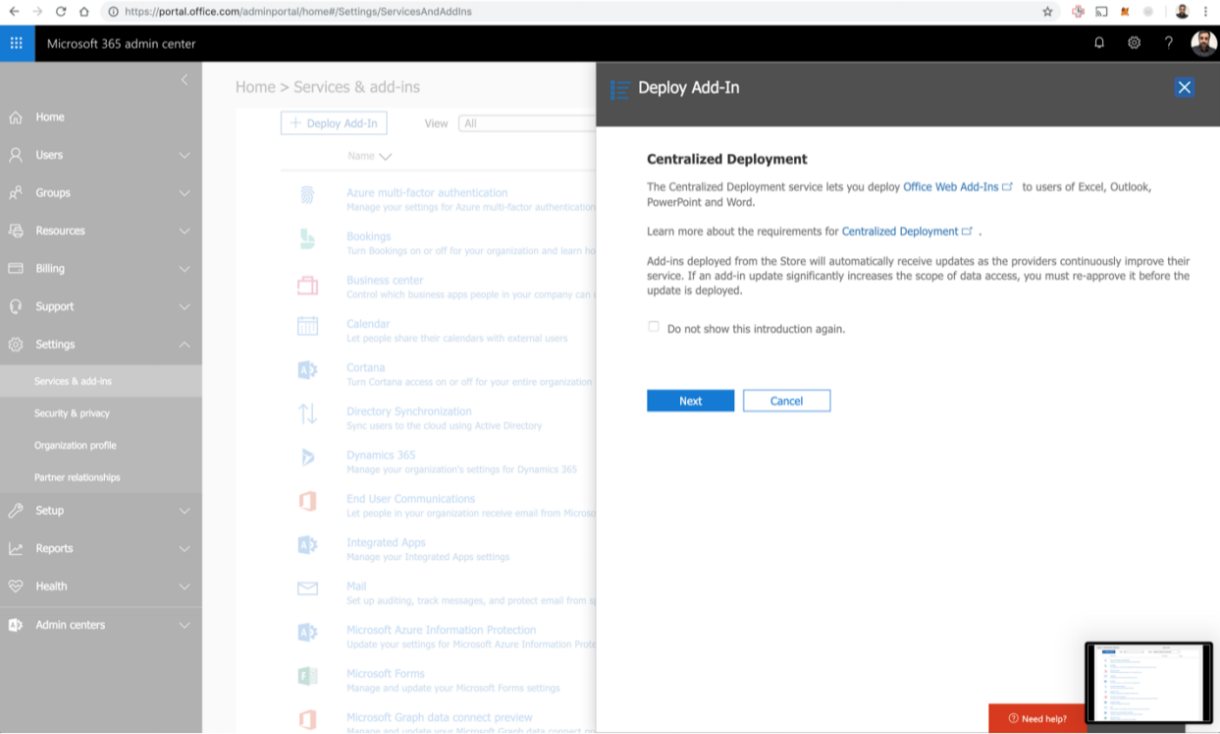Open the user profile avatar
1220x734 pixels.
pyautogui.click(x=1203, y=43)
